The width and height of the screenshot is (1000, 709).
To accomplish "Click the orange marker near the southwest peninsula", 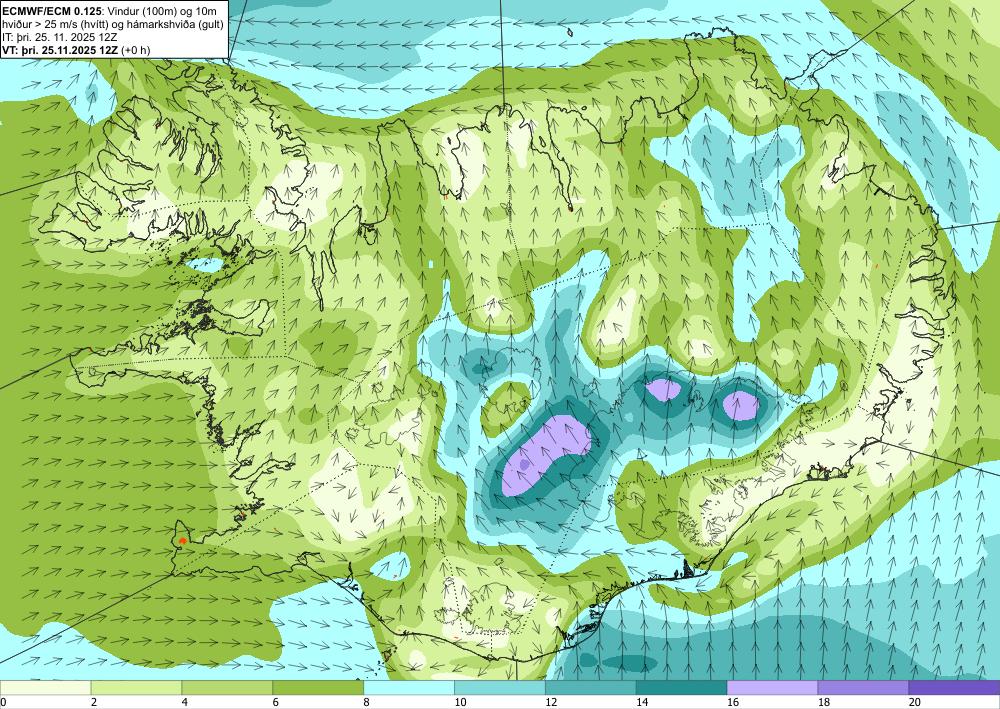I will 183,540.
